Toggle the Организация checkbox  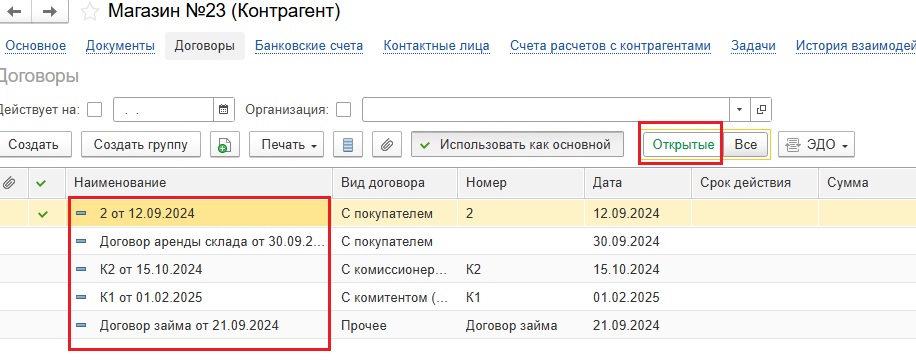tap(344, 110)
